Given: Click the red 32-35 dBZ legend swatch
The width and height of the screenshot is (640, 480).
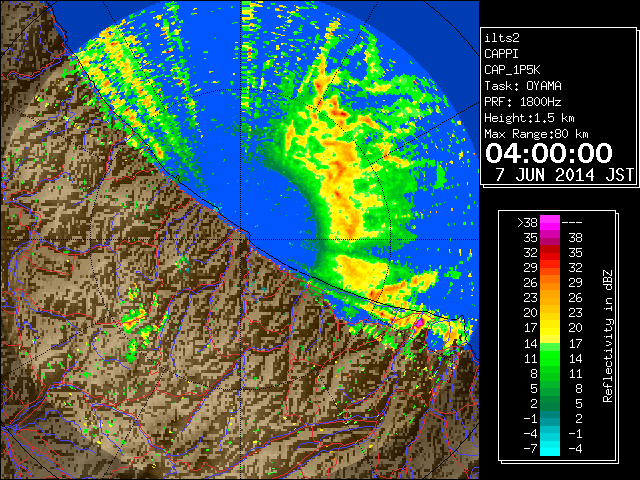Looking at the screenshot, I should pos(550,253).
